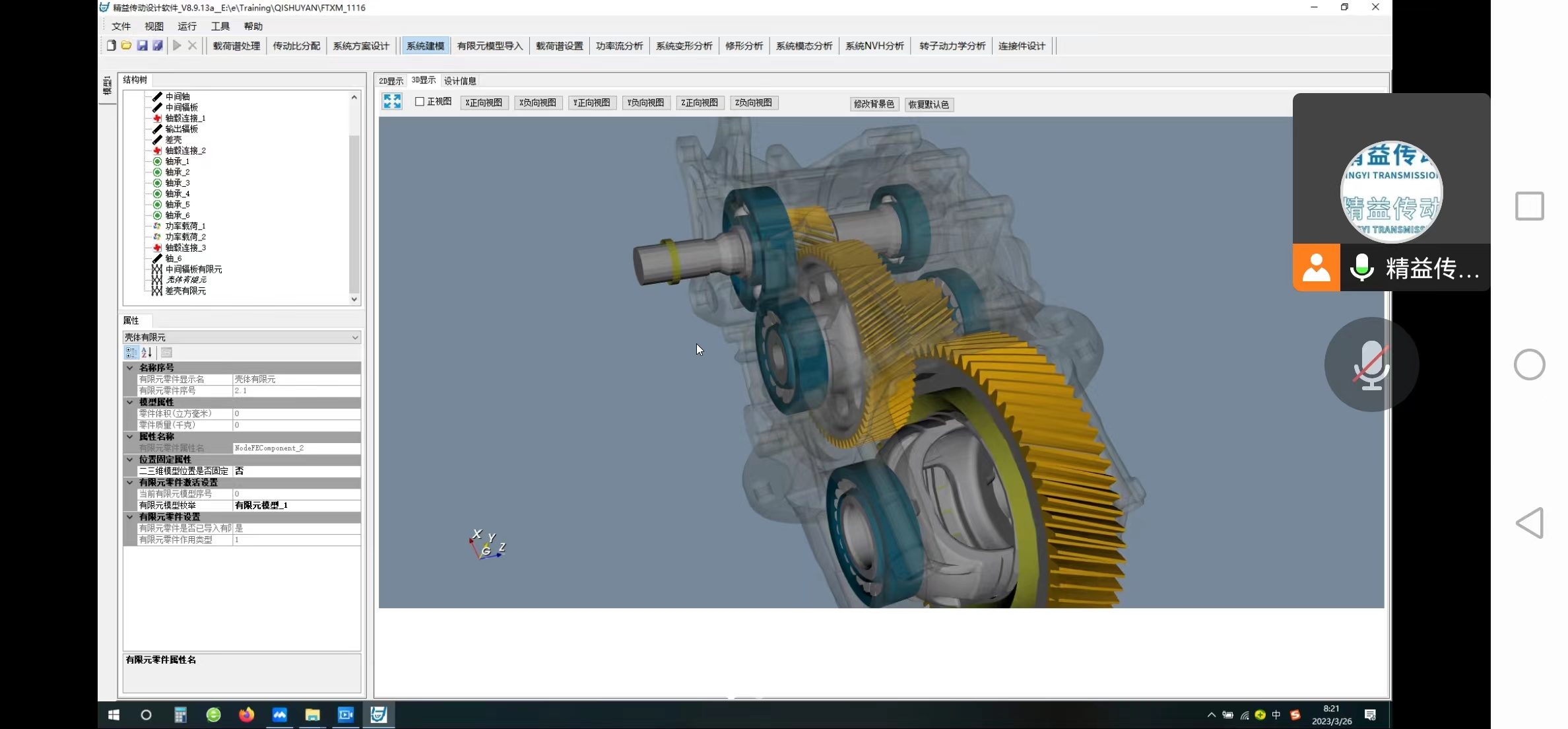Viewport: 1568px width, 729px height.
Task: Click the Save disk icon
Action: (142, 46)
